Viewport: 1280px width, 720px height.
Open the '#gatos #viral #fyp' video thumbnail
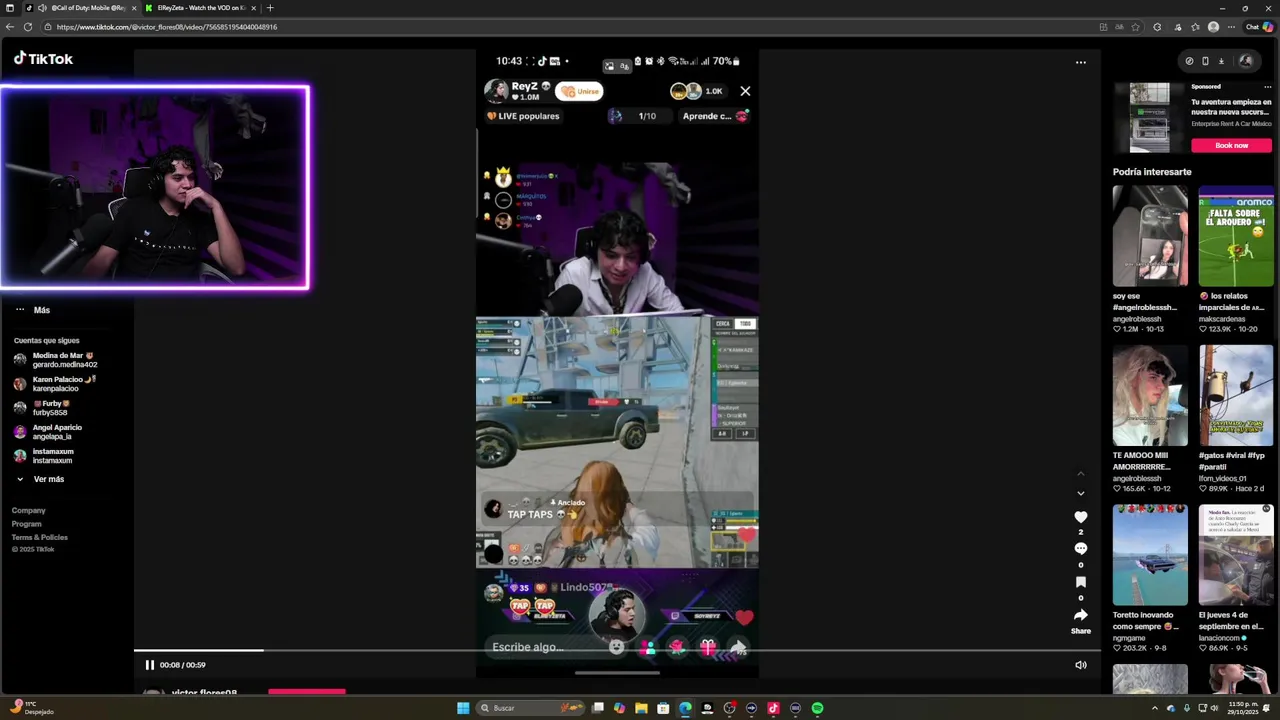point(1236,396)
